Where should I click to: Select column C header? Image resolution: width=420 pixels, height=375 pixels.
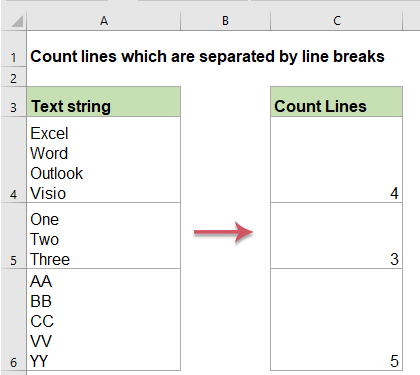click(336, 21)
